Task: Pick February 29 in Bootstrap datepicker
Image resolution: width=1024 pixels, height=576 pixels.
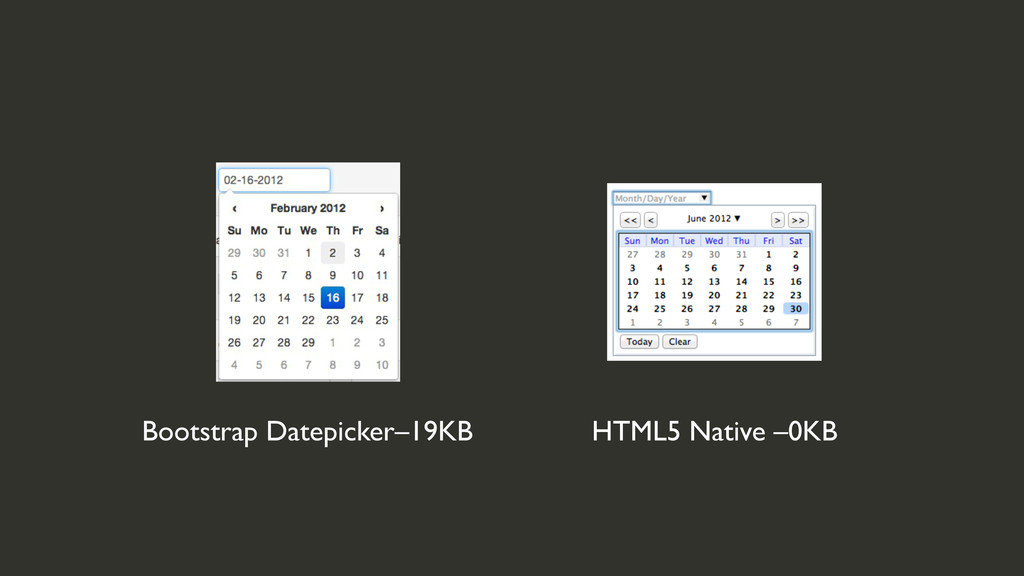Action: pos(308,342)
